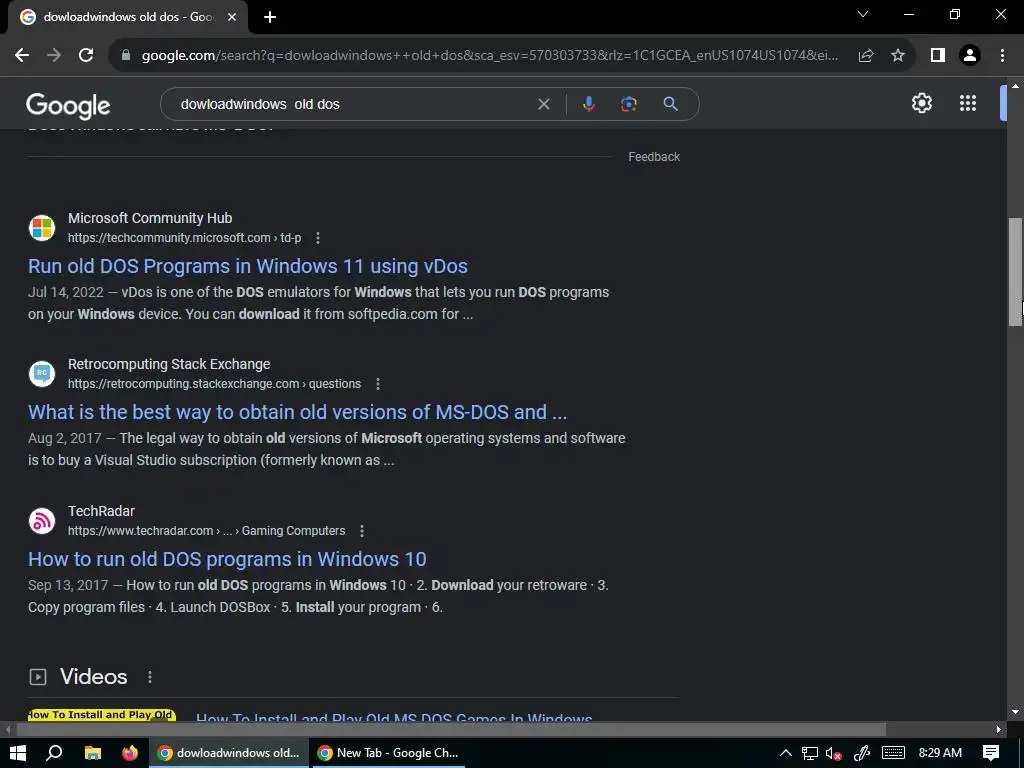Click the horizontal scrollbar thumb
Image resolution: width=1024 pixels, height=768 pixels.
(451, 729)
